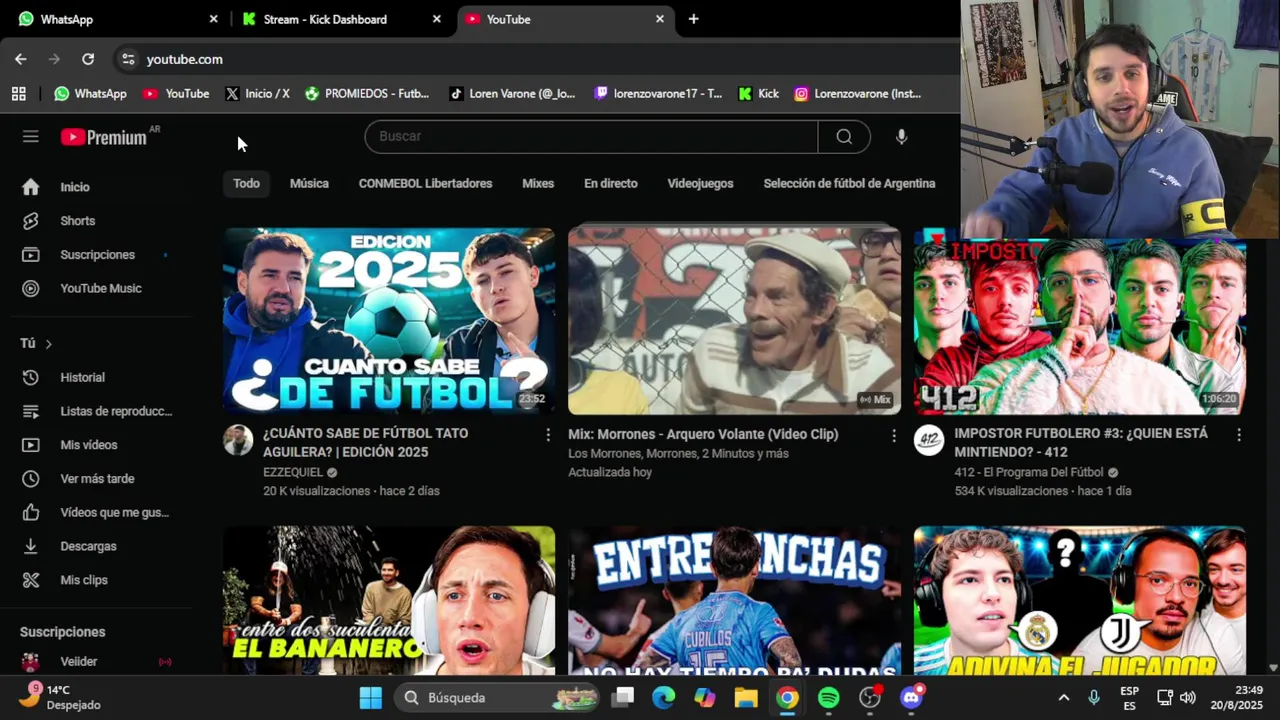The height and width of the screenshot is (720, 1280).
Task: Select the Música filter chip
Action: pyautogui.click(x=309, y=183)
